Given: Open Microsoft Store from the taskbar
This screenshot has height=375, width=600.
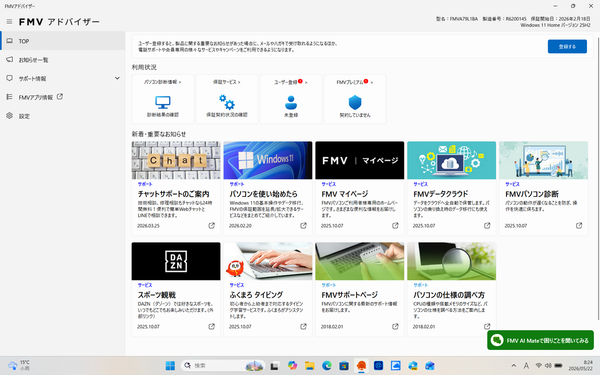Looking at the screenshot, I should pos(344,366).
